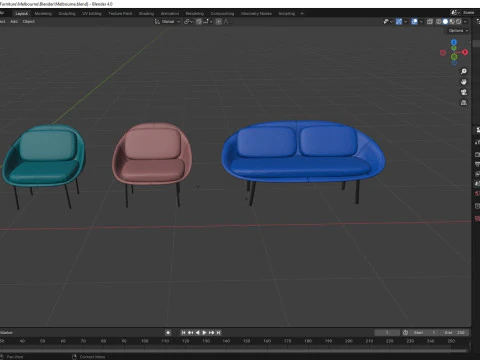Select solid viewport shading
Screen dimensions: 480x360
(x=445, y=22)
